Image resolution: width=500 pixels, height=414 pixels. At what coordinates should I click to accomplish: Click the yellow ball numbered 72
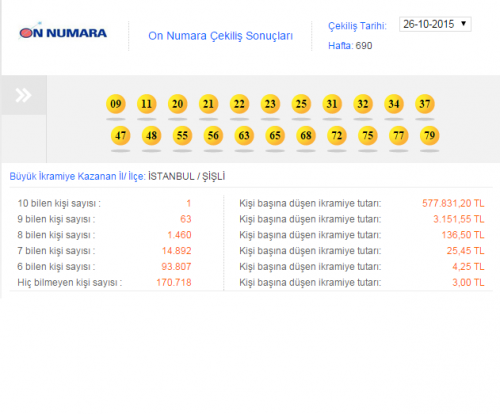[x=337, y=135]
